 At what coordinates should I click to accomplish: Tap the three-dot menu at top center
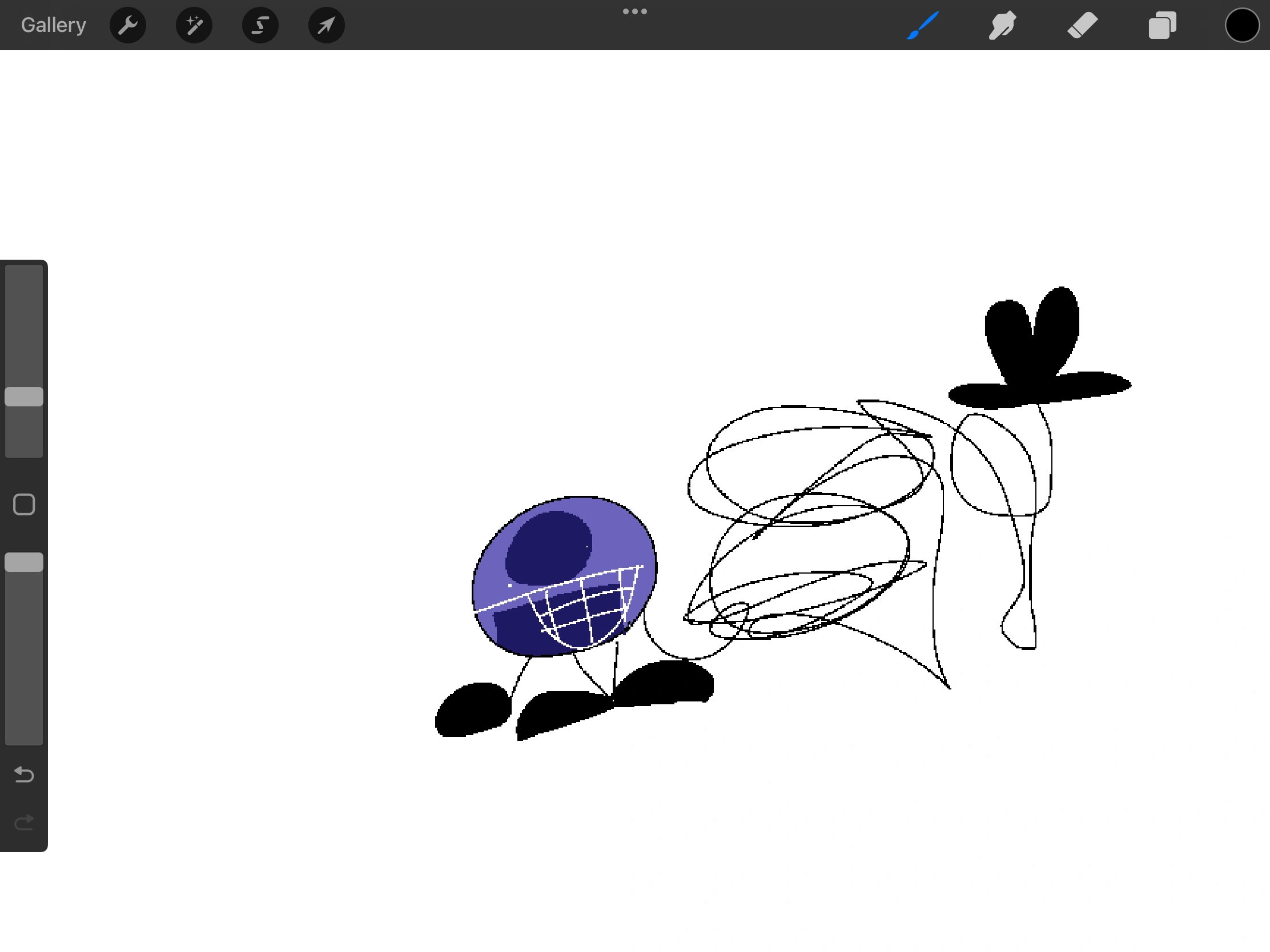point(634,11)
